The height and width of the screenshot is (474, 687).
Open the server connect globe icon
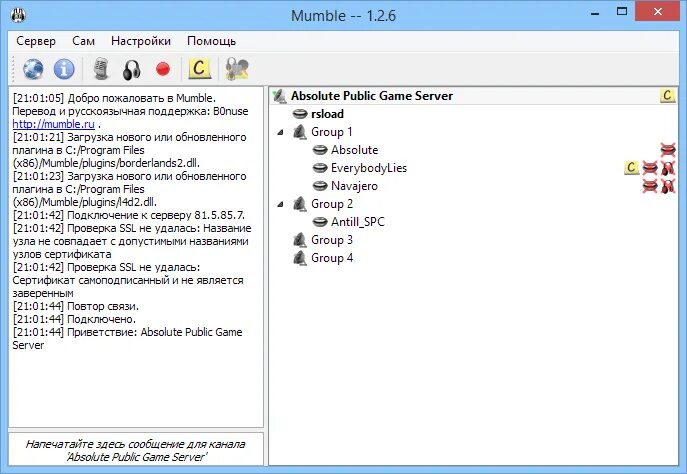click(33, 69)
